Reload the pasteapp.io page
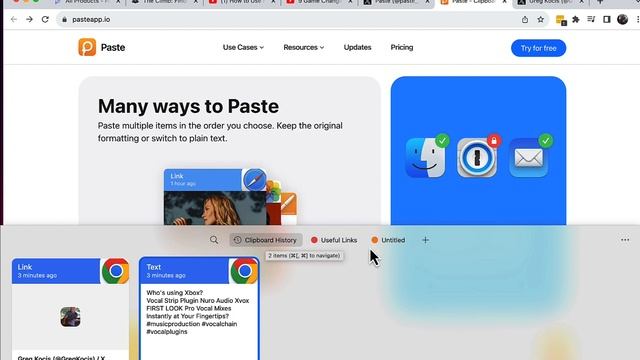 [45, 20]
